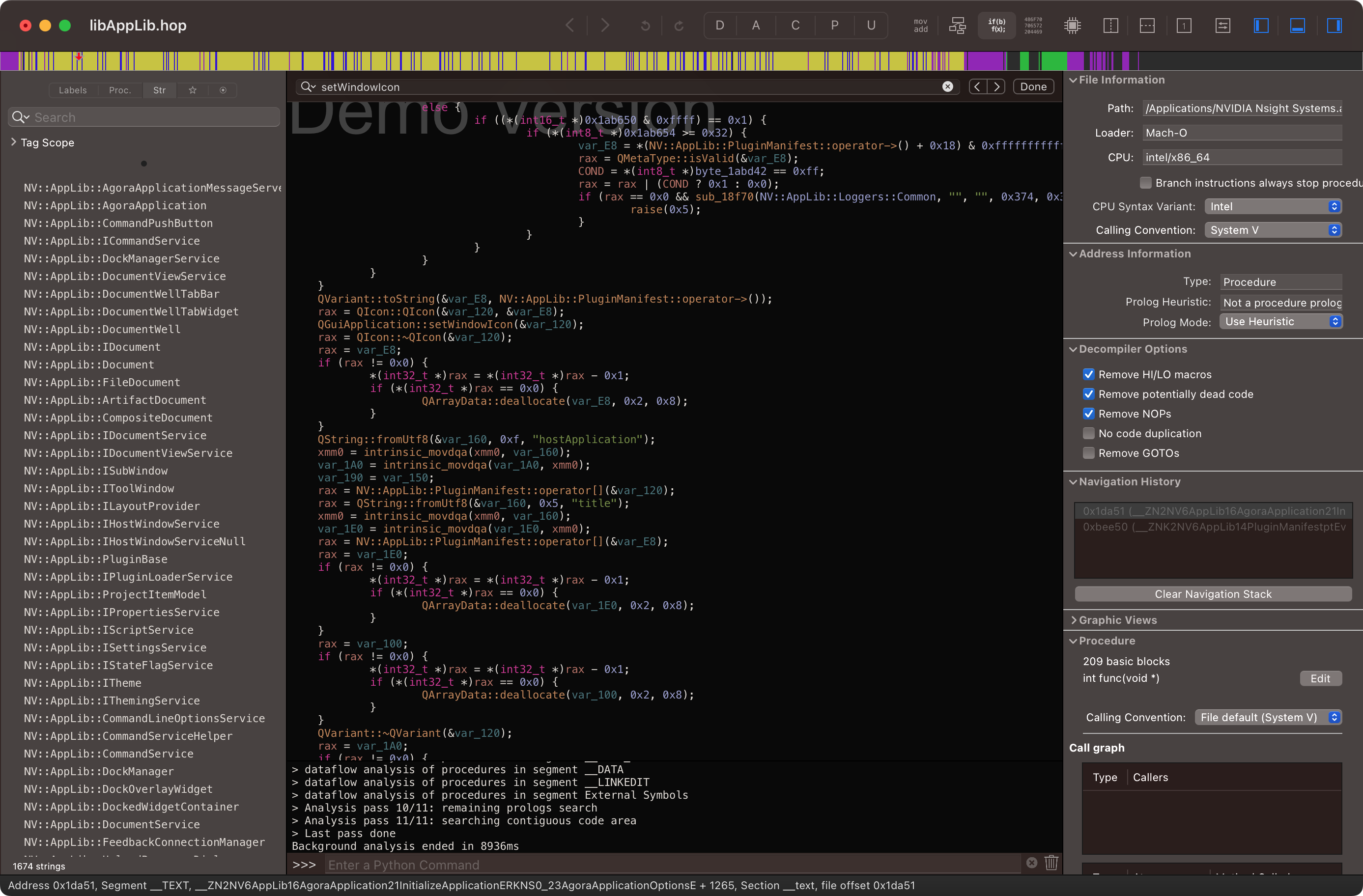This screenshot has height=896, width=1363.
Task: Check the Remove GOTOs option
Action: pos(1089,453)
